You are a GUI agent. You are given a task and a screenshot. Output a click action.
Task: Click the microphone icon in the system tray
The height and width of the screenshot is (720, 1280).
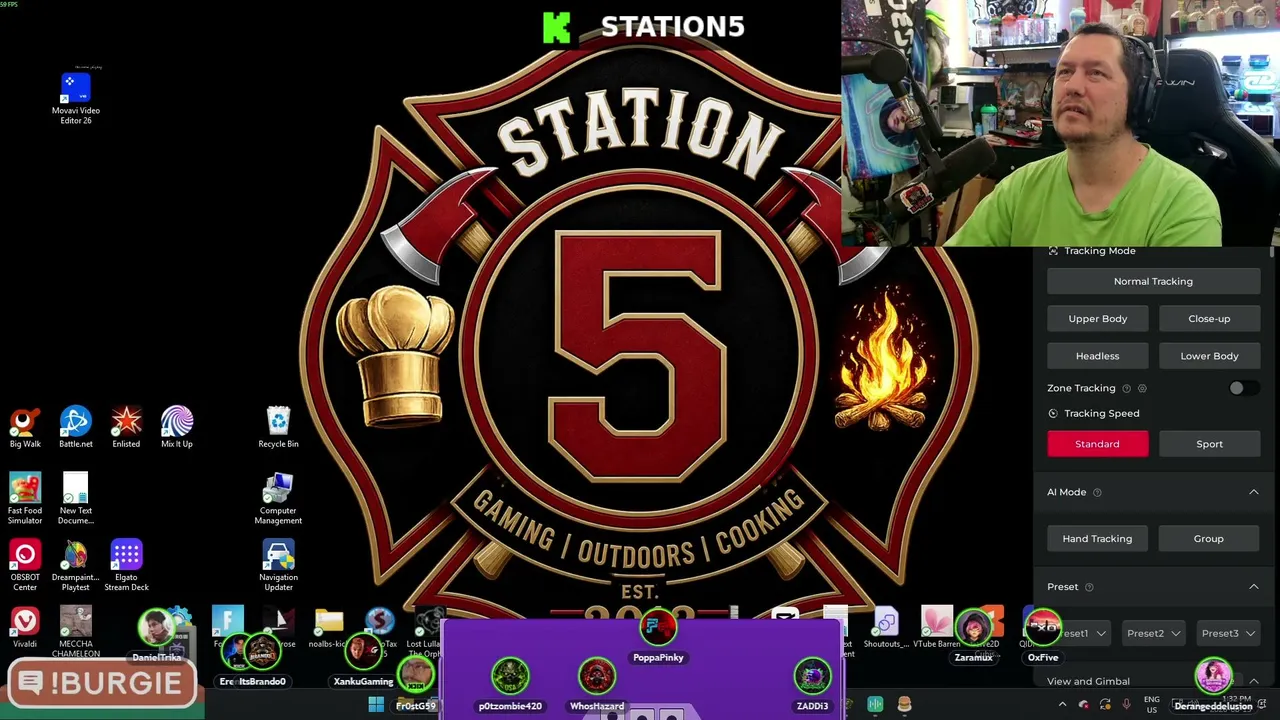coord(1126,705)
